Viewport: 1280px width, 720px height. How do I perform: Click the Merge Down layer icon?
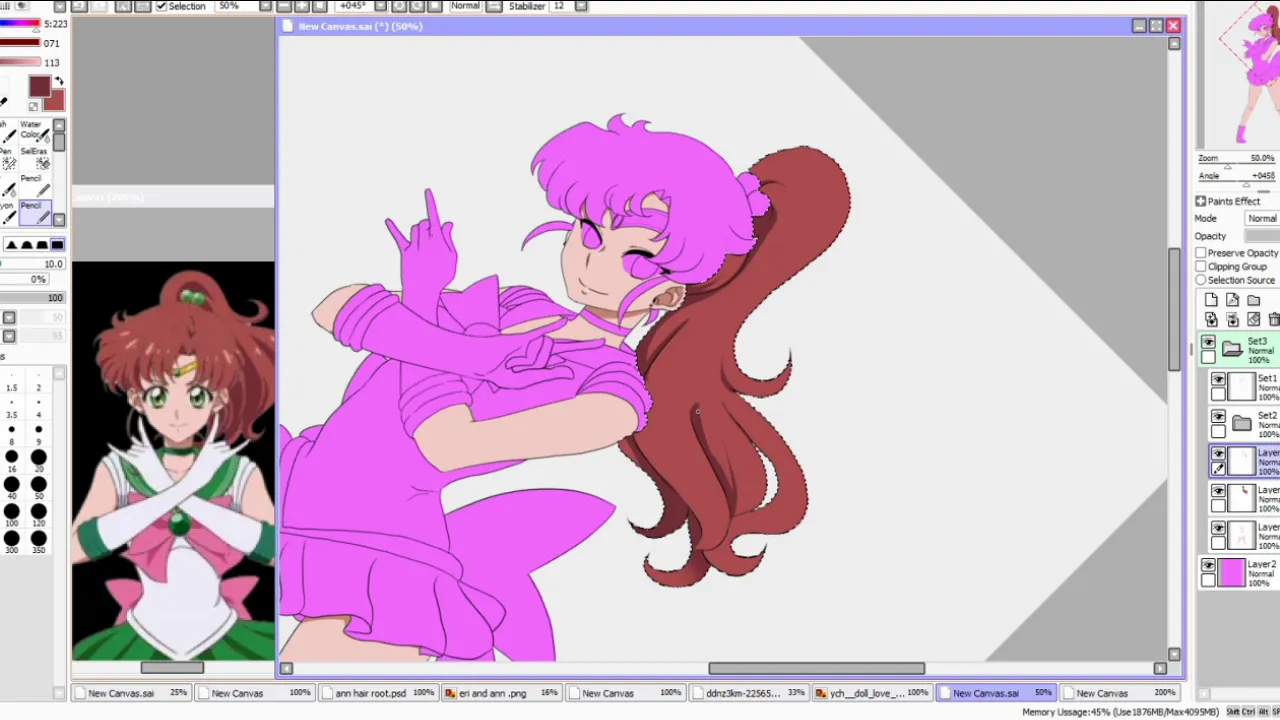click(1232, 319)
